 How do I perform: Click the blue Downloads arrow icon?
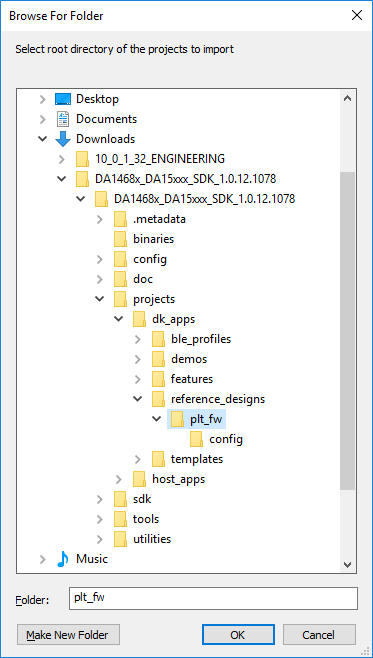pos(63,139)
